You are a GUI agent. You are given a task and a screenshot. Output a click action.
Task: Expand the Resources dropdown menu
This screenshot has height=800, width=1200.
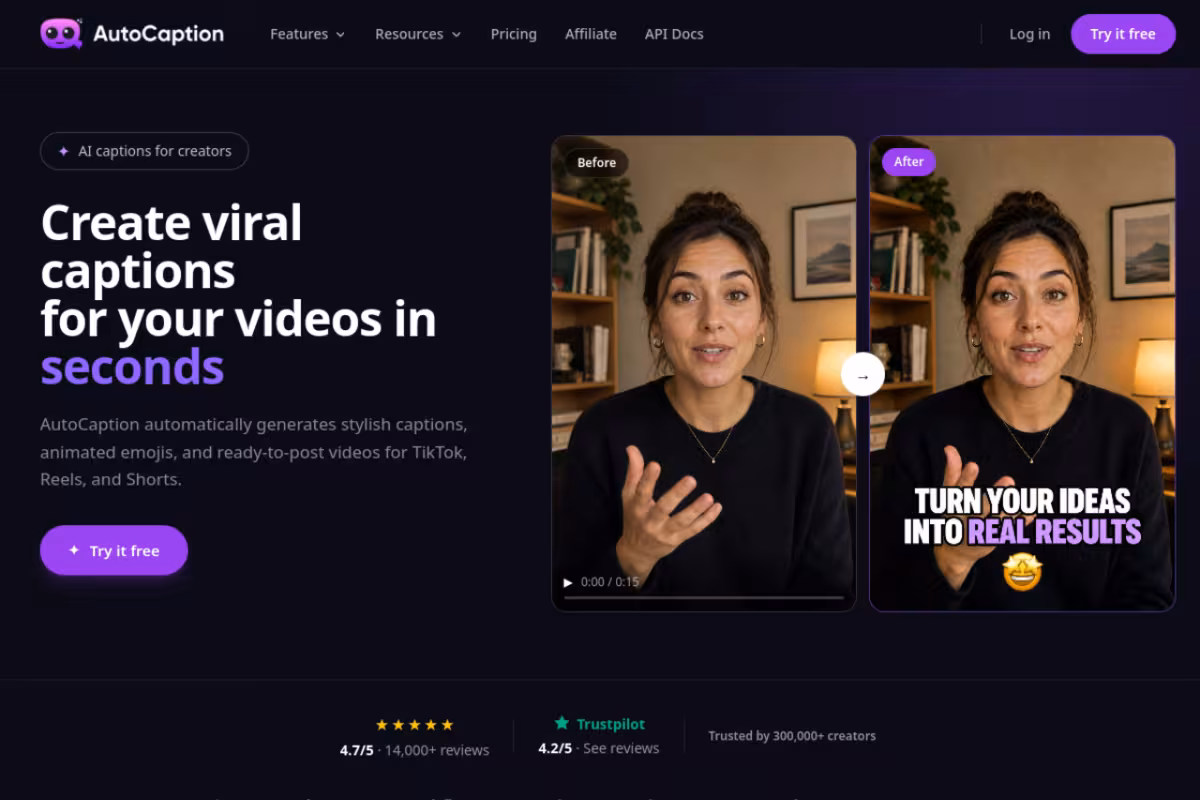(x=418, y=34)
